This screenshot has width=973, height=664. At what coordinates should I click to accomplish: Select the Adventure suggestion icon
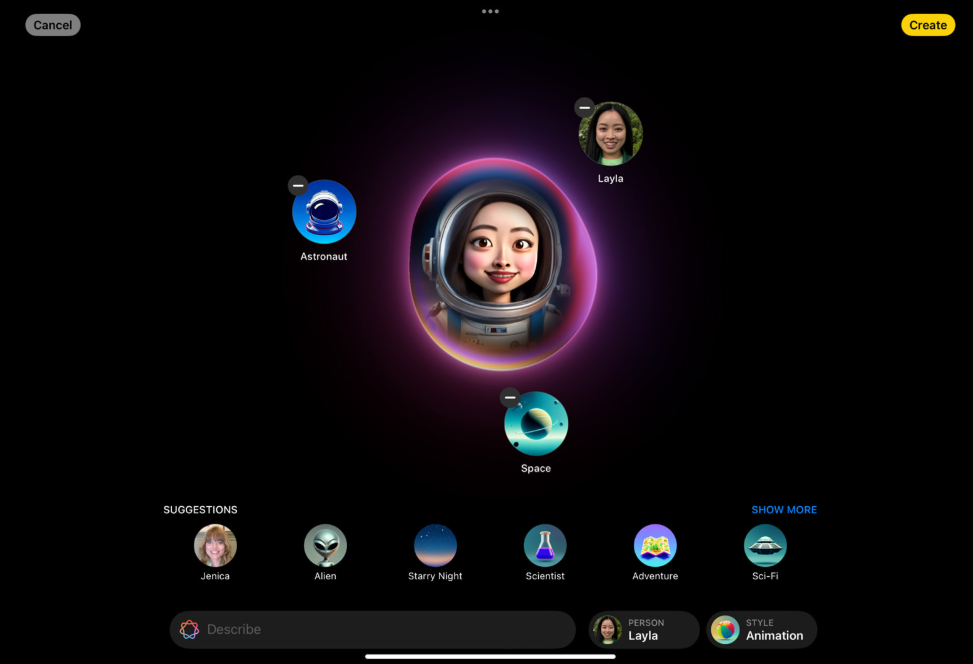[x=655, y=546]
